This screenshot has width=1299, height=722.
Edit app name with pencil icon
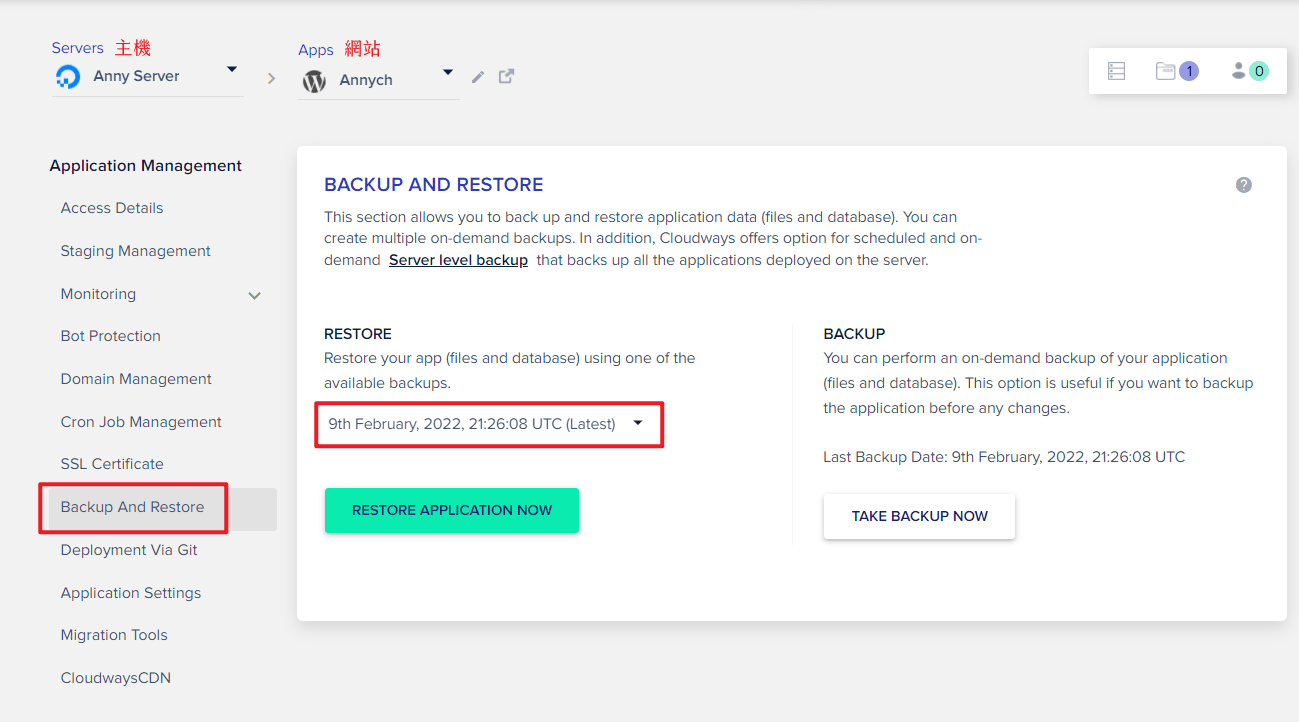pyautogui.click(x=478, y=77)
